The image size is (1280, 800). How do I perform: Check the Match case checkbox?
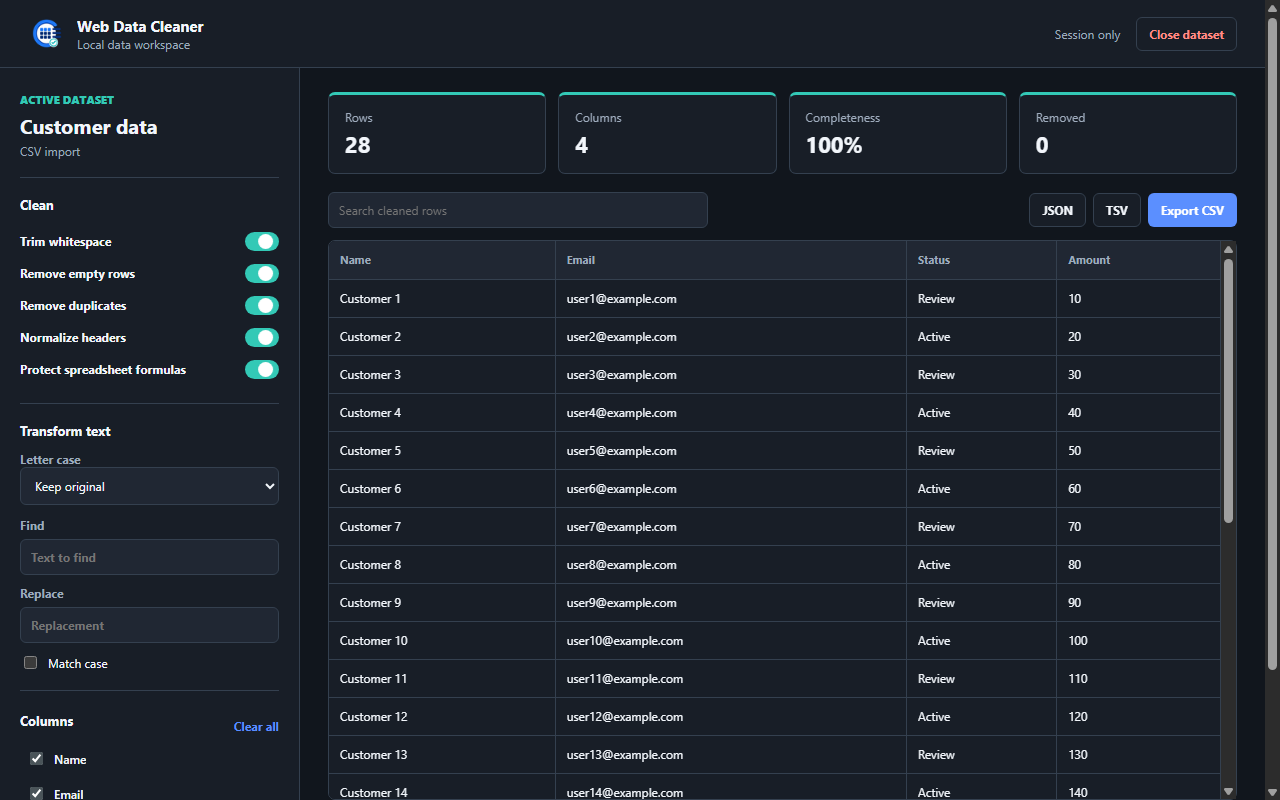[30, 663]
